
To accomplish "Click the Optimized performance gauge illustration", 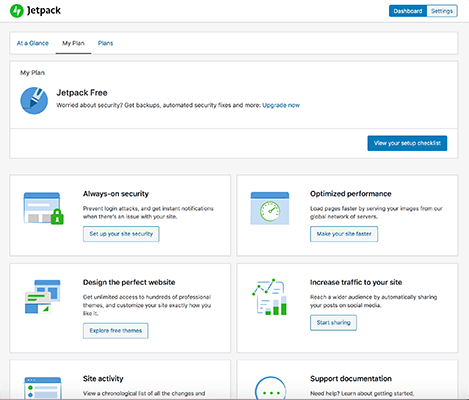I will click(x=270, y=208).
